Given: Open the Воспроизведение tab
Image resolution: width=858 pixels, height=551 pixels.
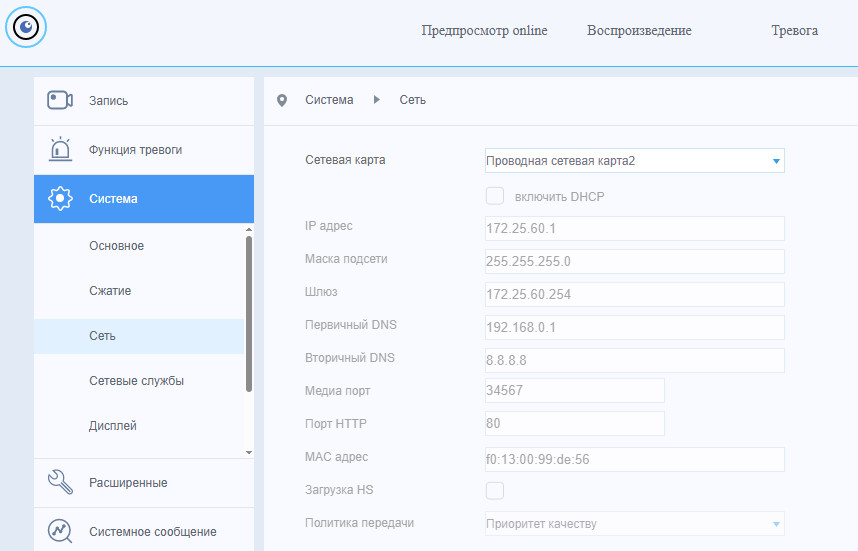Looking at the screenshot, I should click(x=639, y=31).
